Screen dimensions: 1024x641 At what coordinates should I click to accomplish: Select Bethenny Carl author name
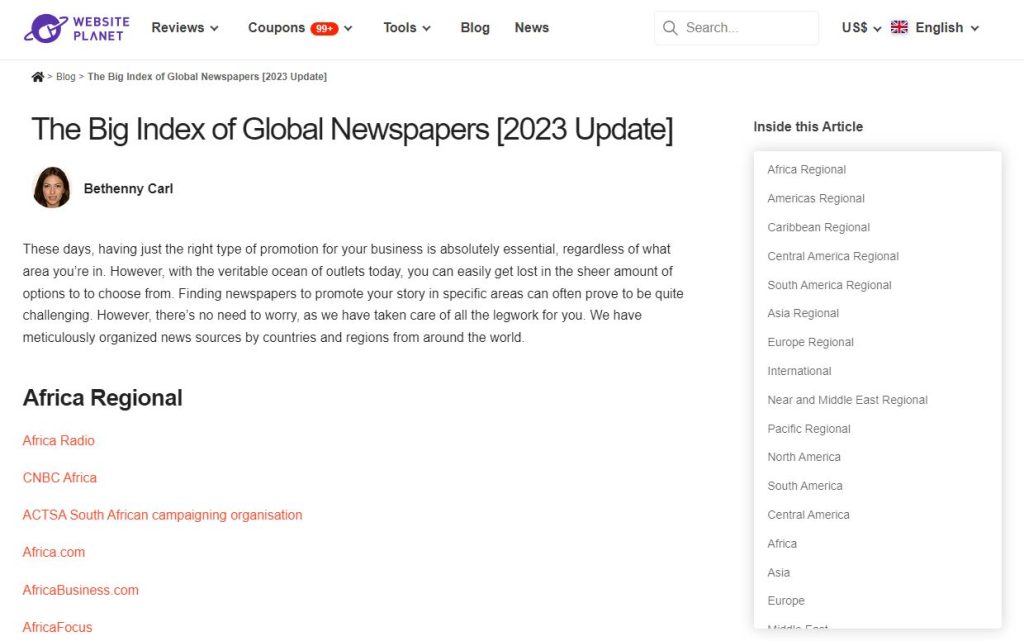point(128,188)
